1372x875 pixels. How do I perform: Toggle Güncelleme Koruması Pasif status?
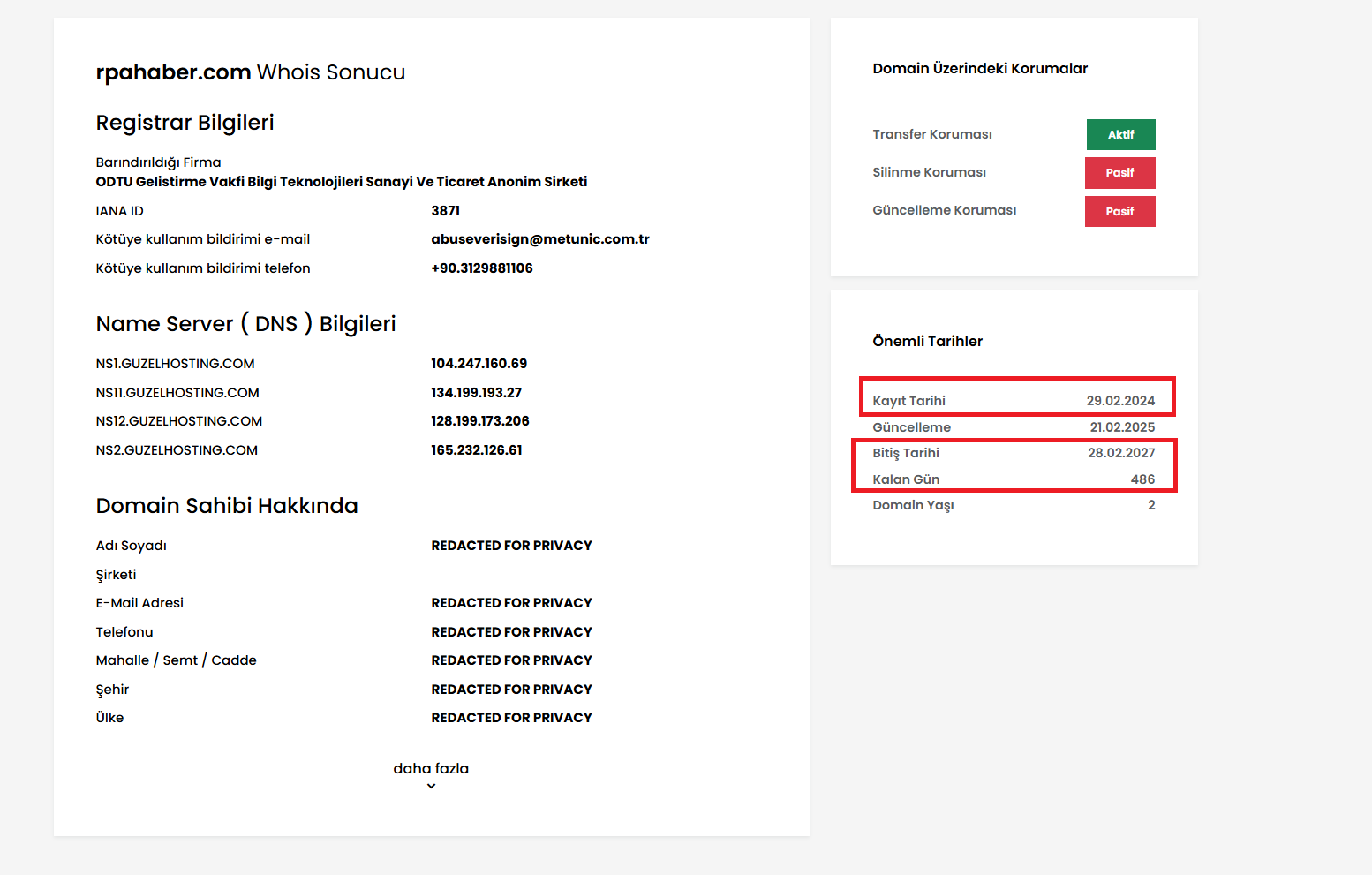click(1119, 211)
